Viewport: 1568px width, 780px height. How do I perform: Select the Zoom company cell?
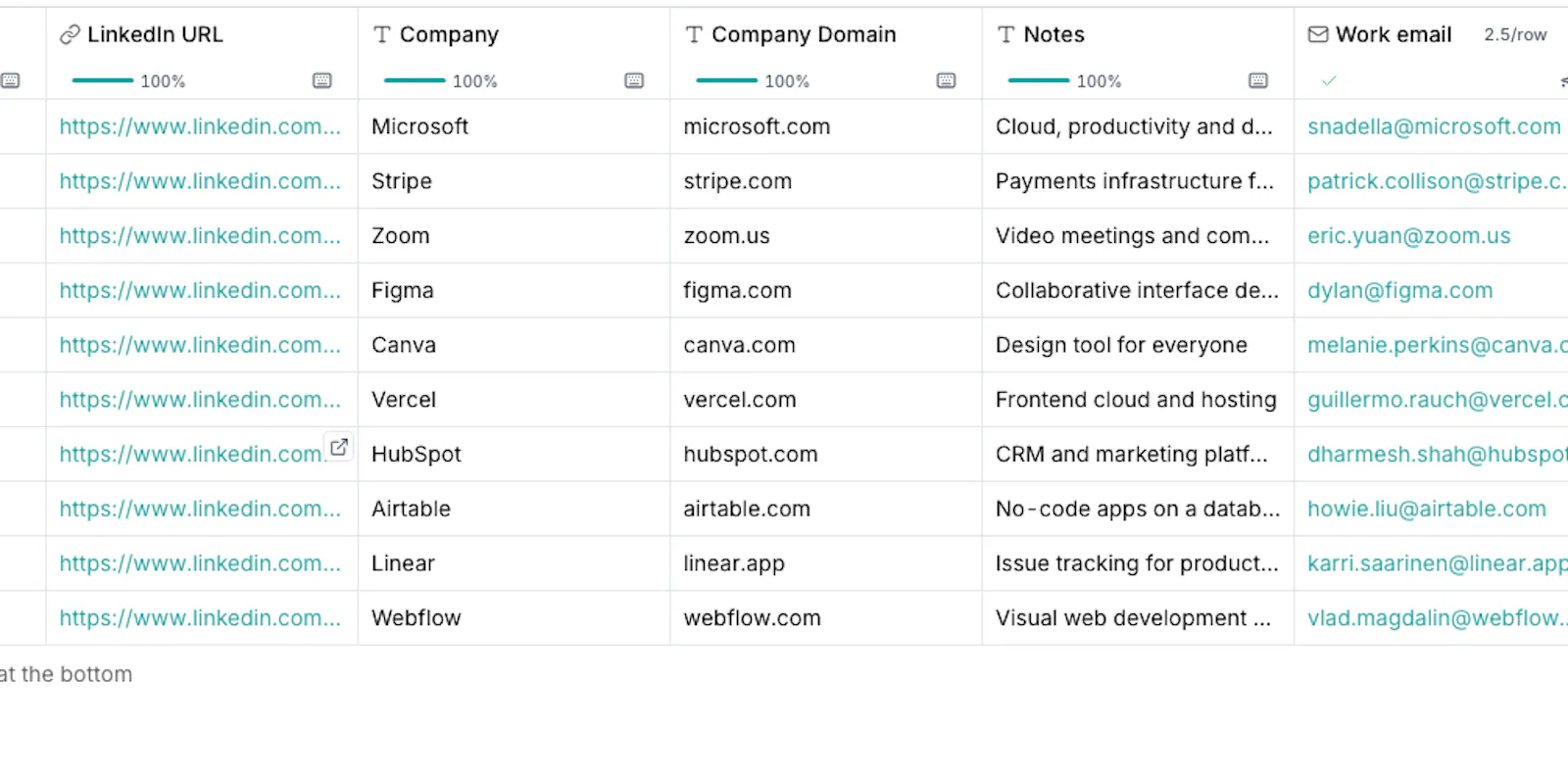[514, 236]
